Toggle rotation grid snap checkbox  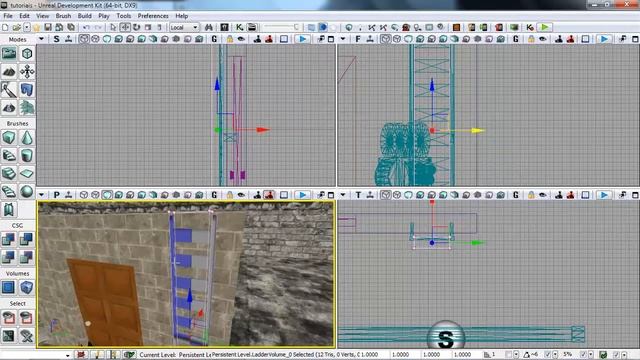pos(548,355)
